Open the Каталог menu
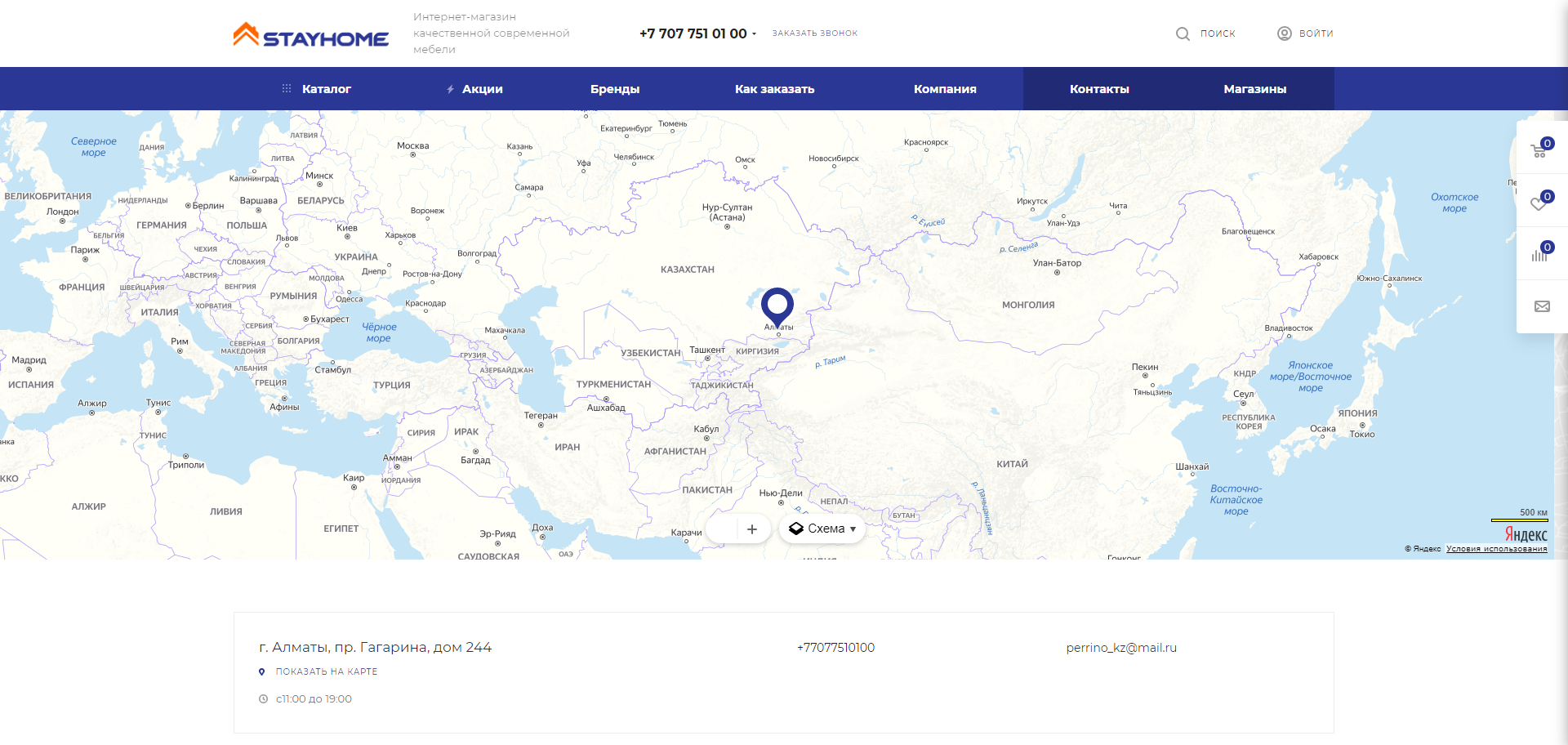This screenshot has width=1568, height=745. coord(326,89)
